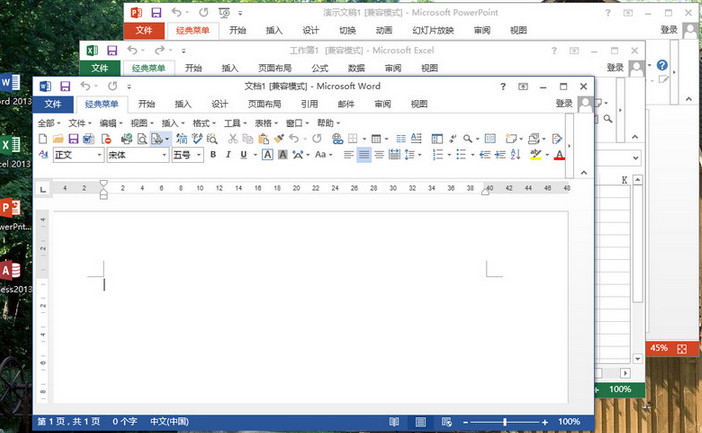Click the Center alignment icon
This screenshot has width=702, height=433.
click(x=379, y=155)
